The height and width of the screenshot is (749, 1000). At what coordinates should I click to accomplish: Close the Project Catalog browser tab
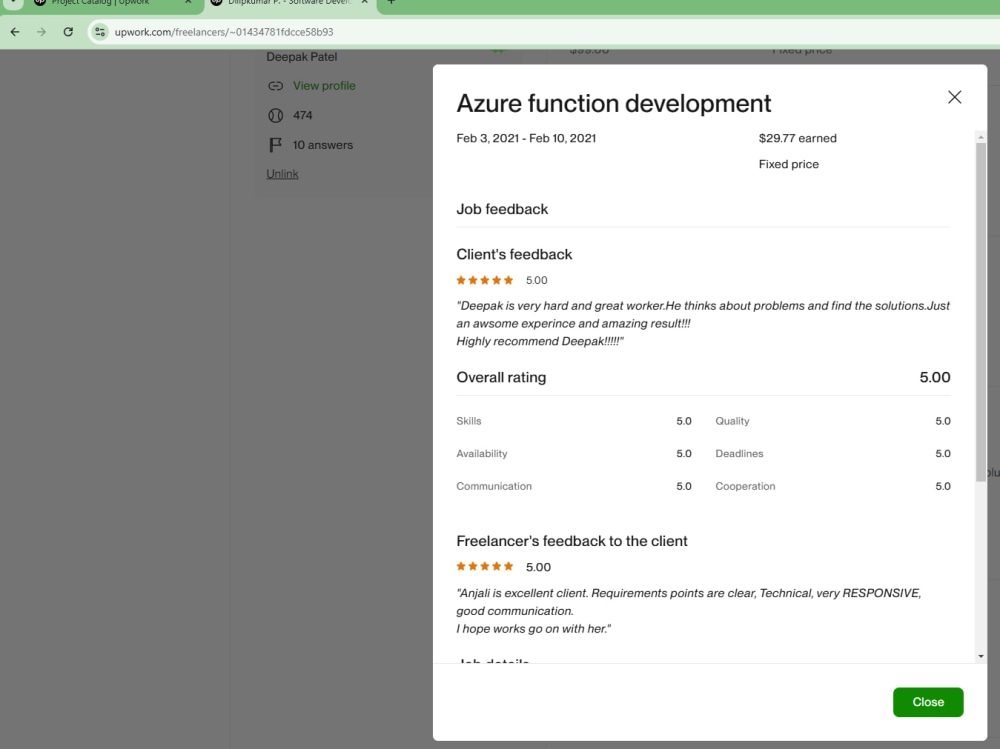point(188,3)
